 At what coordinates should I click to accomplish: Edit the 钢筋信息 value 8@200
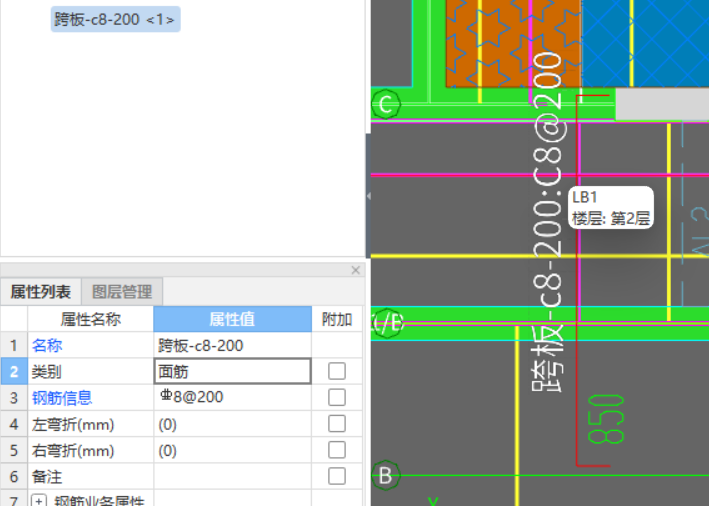coord(232,397)
